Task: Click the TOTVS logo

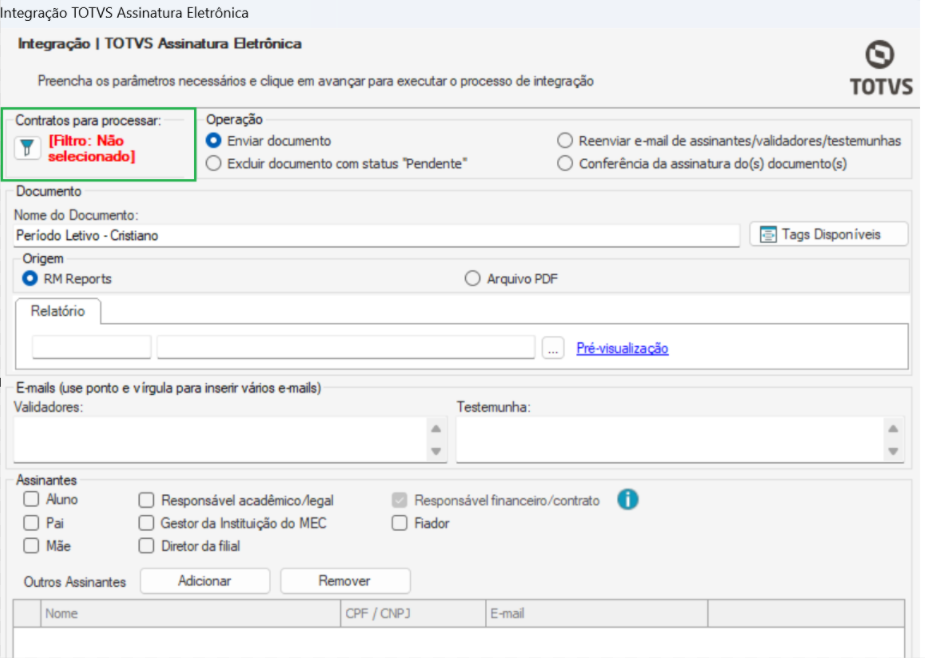Action: (x=881, y=68)
